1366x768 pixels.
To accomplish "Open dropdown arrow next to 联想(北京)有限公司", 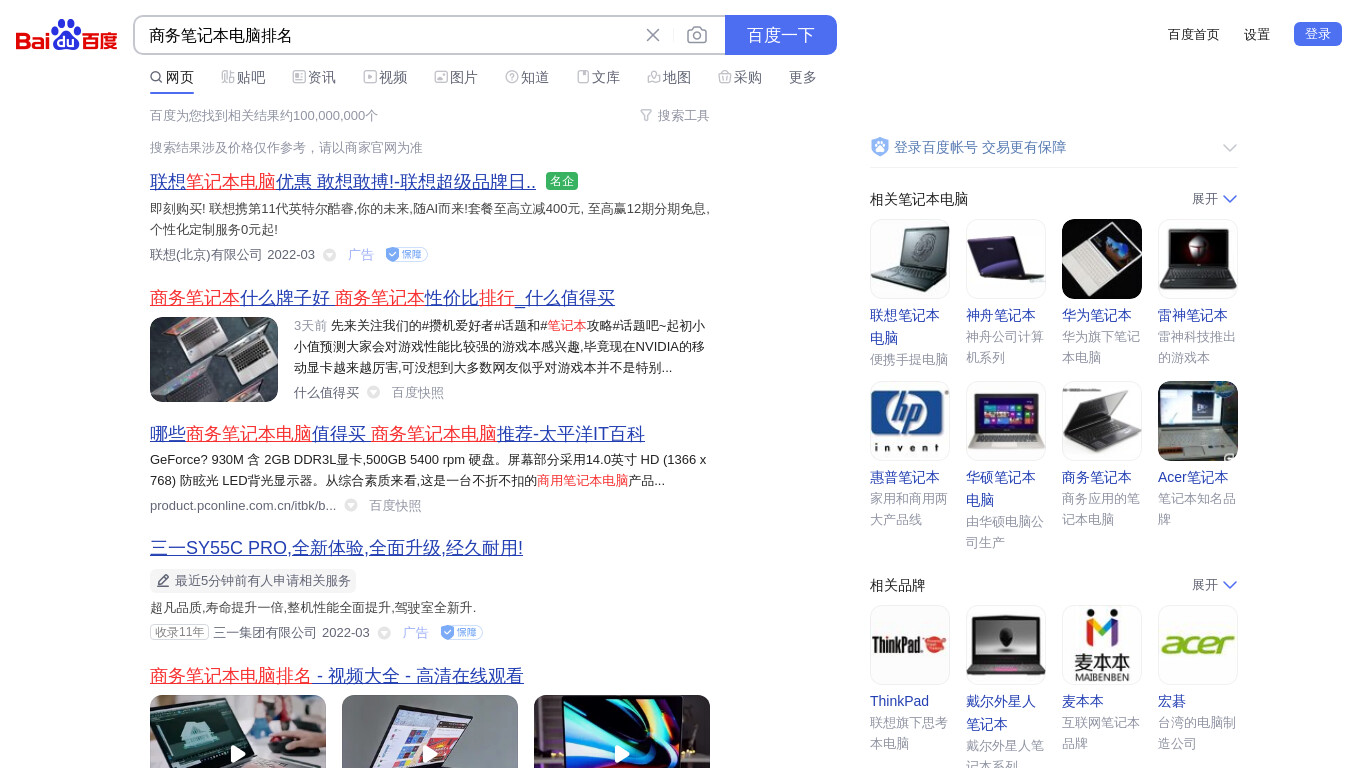I will coord(329,255).
